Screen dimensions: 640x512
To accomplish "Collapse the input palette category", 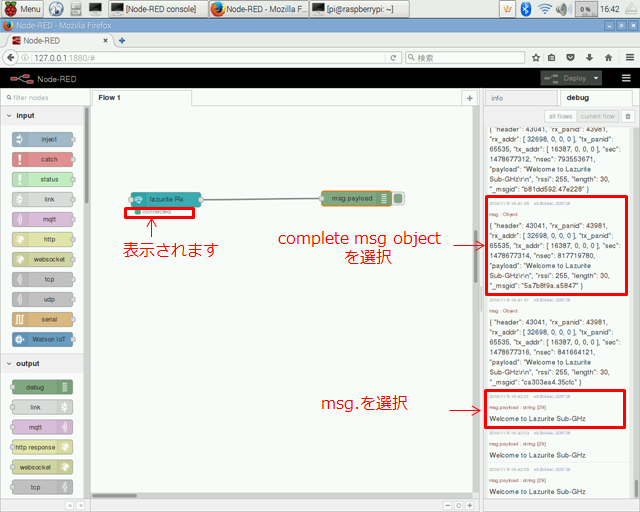I will (x=43, y=116).
